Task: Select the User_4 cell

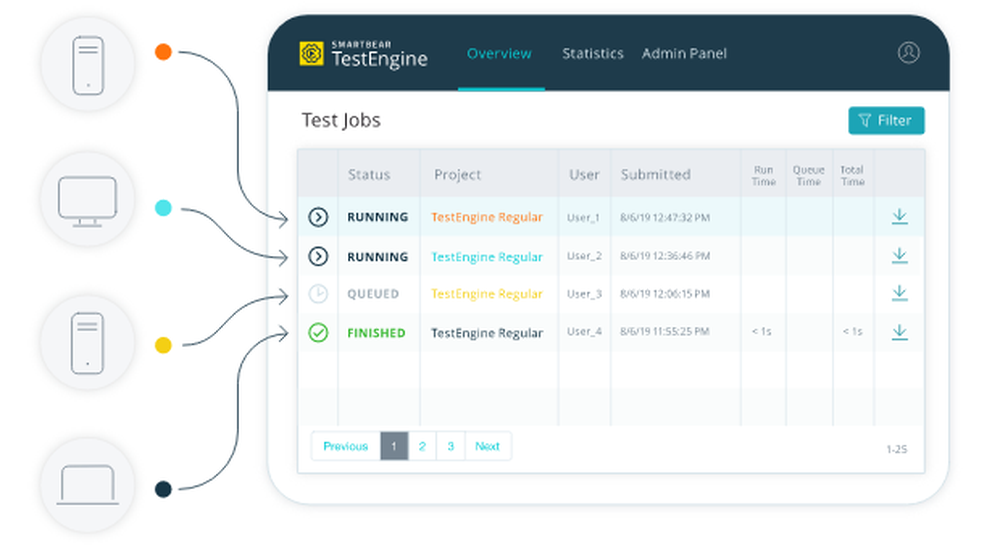Action: pos(584,331)
